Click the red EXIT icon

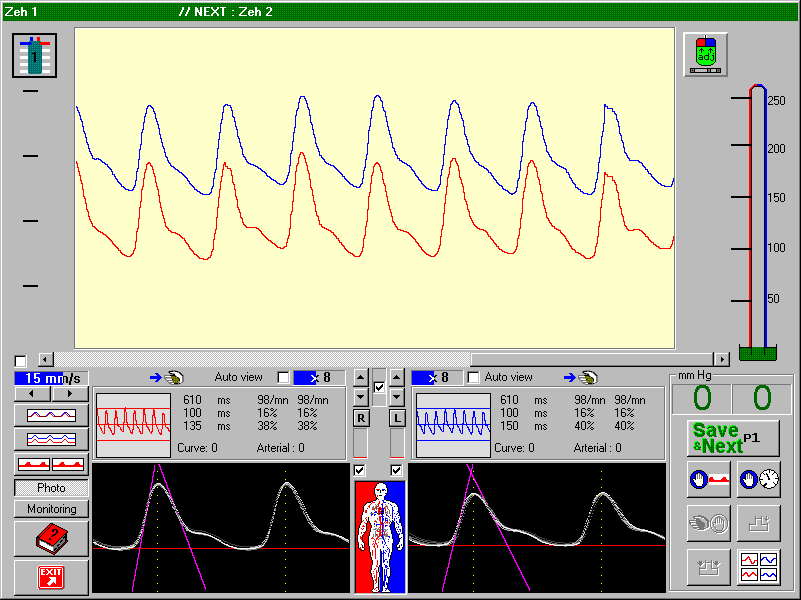click(51, 578)
